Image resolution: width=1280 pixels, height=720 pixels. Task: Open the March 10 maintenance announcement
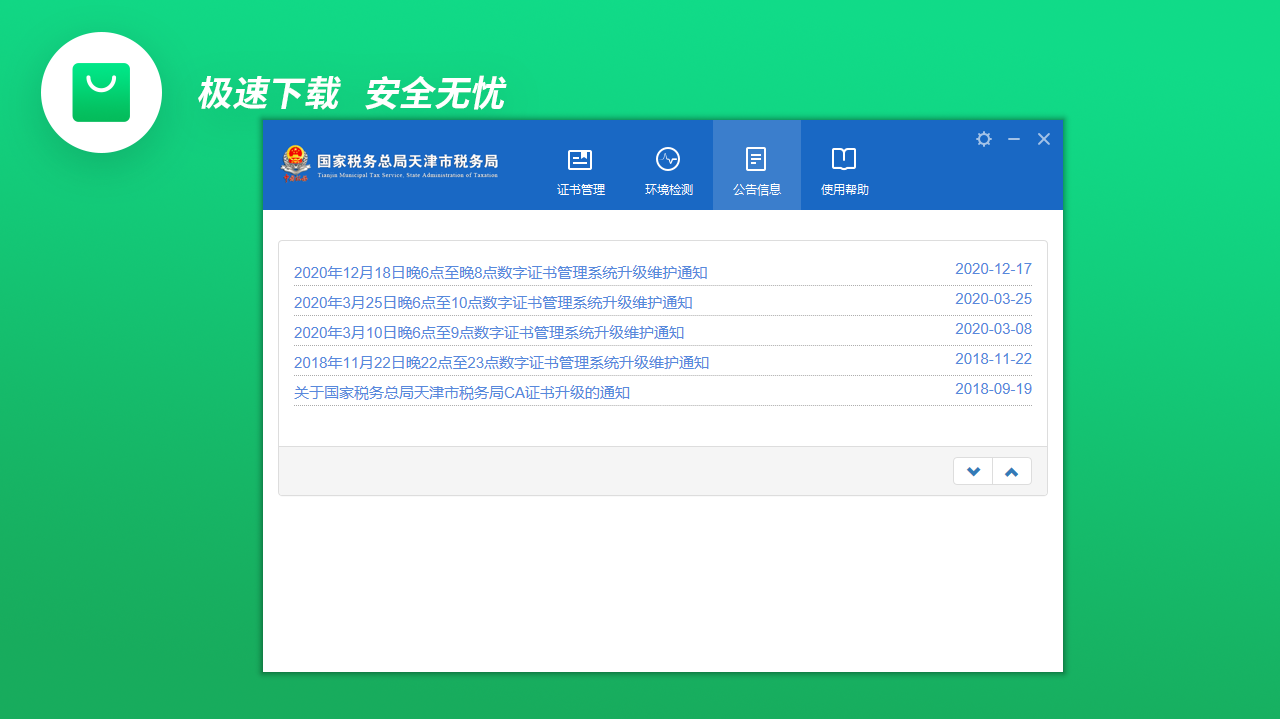click(x=489, y=331)
